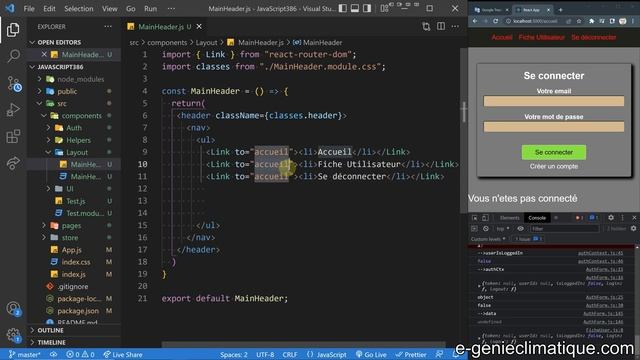The image size is (640, 360).
Task: Open the Manage gear in activity bar
Action: [x=13, y=335]
